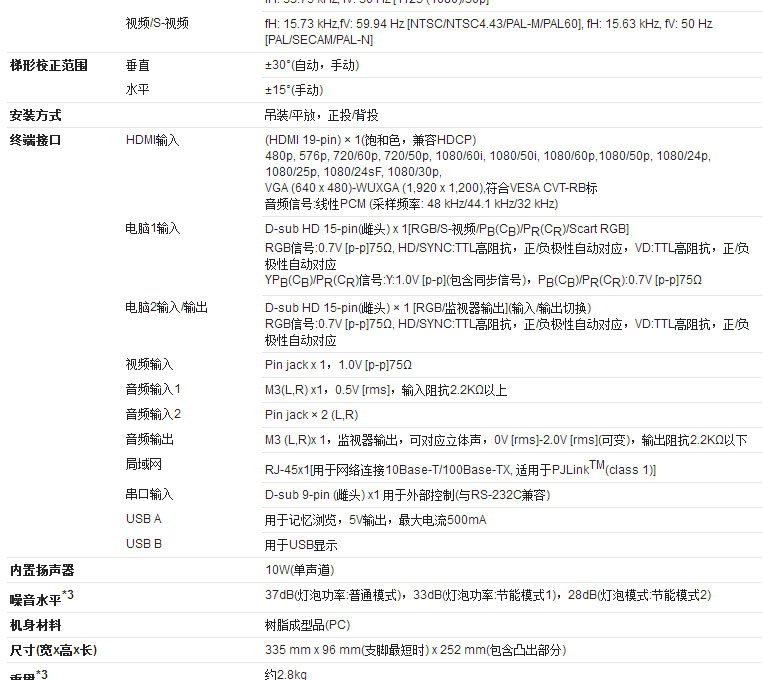Image resolution: width=763 pixels, height=680 pixels.
Task: Click the fH: 15.73 kHz NTSC frequency line
Action: point(489,32)
